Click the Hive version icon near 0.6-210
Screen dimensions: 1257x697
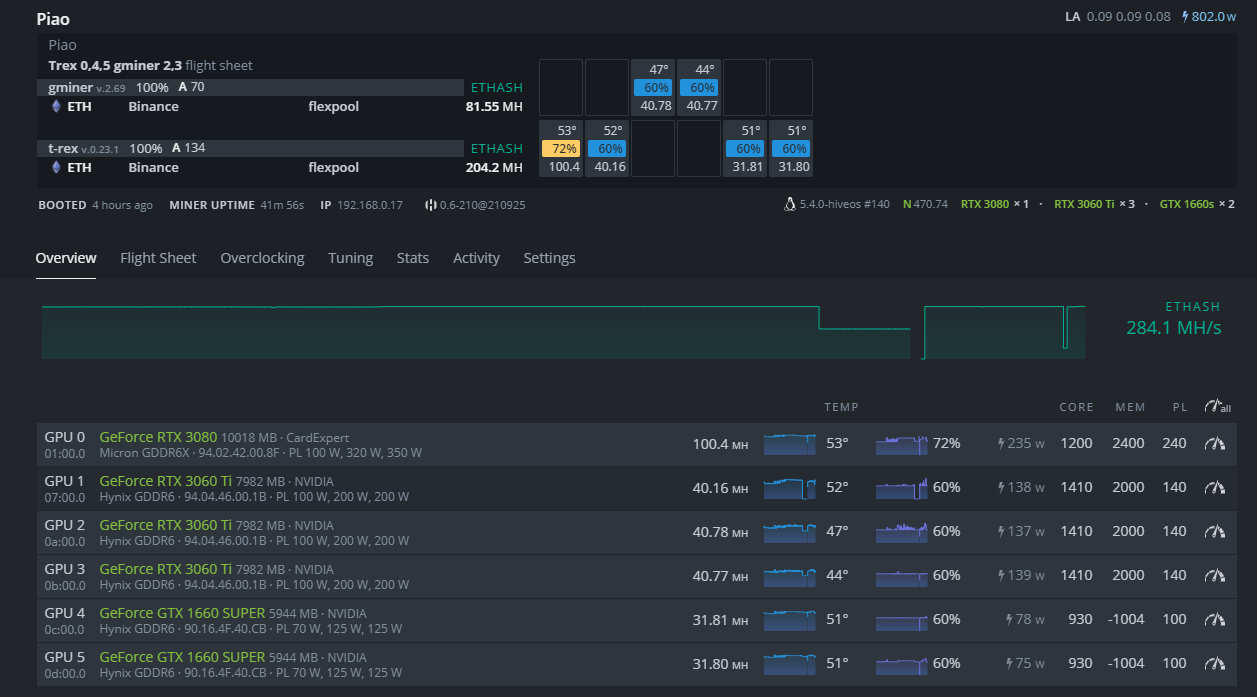431,205
